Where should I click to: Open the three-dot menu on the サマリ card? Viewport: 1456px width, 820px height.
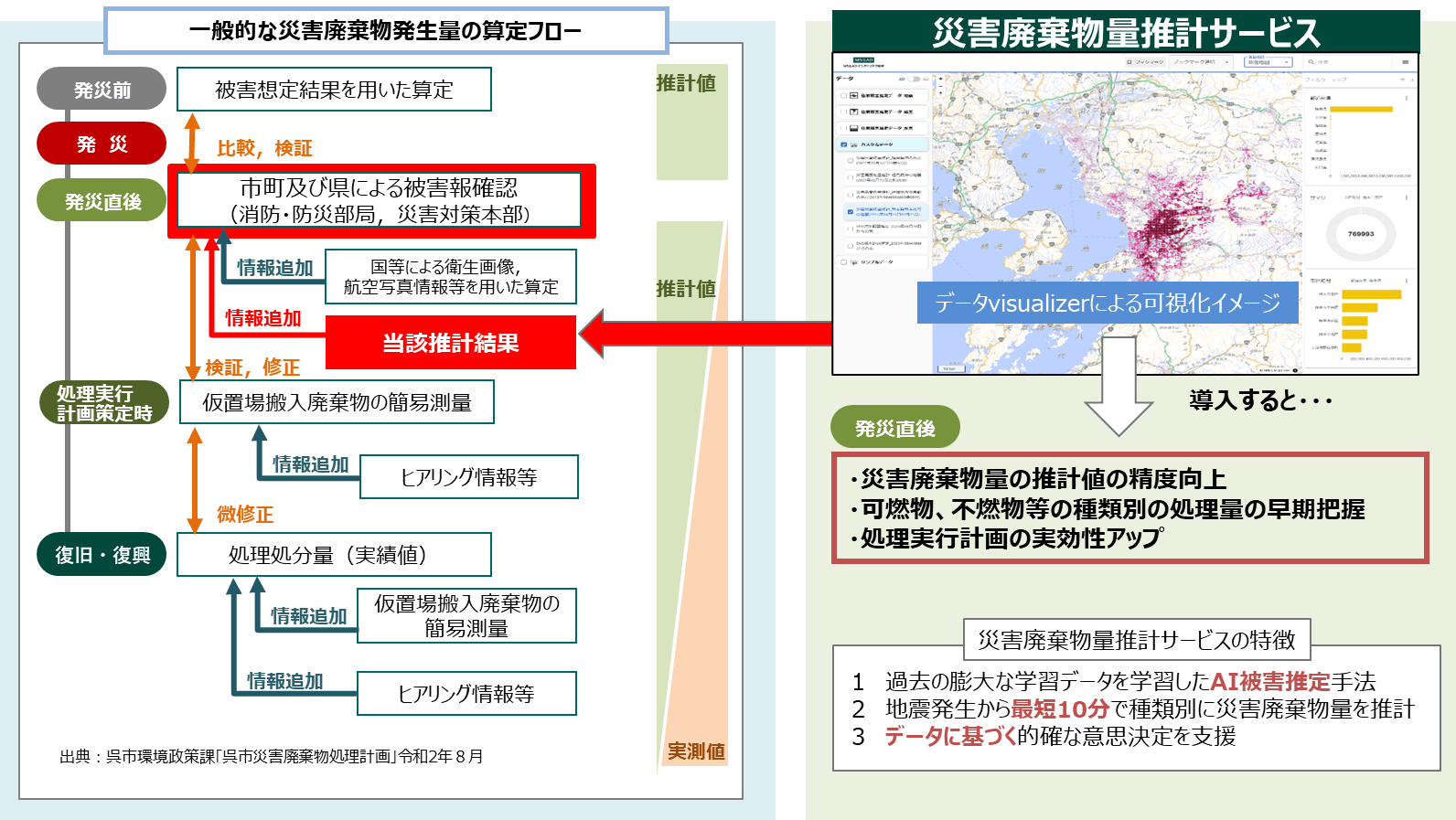[1406, 197]
